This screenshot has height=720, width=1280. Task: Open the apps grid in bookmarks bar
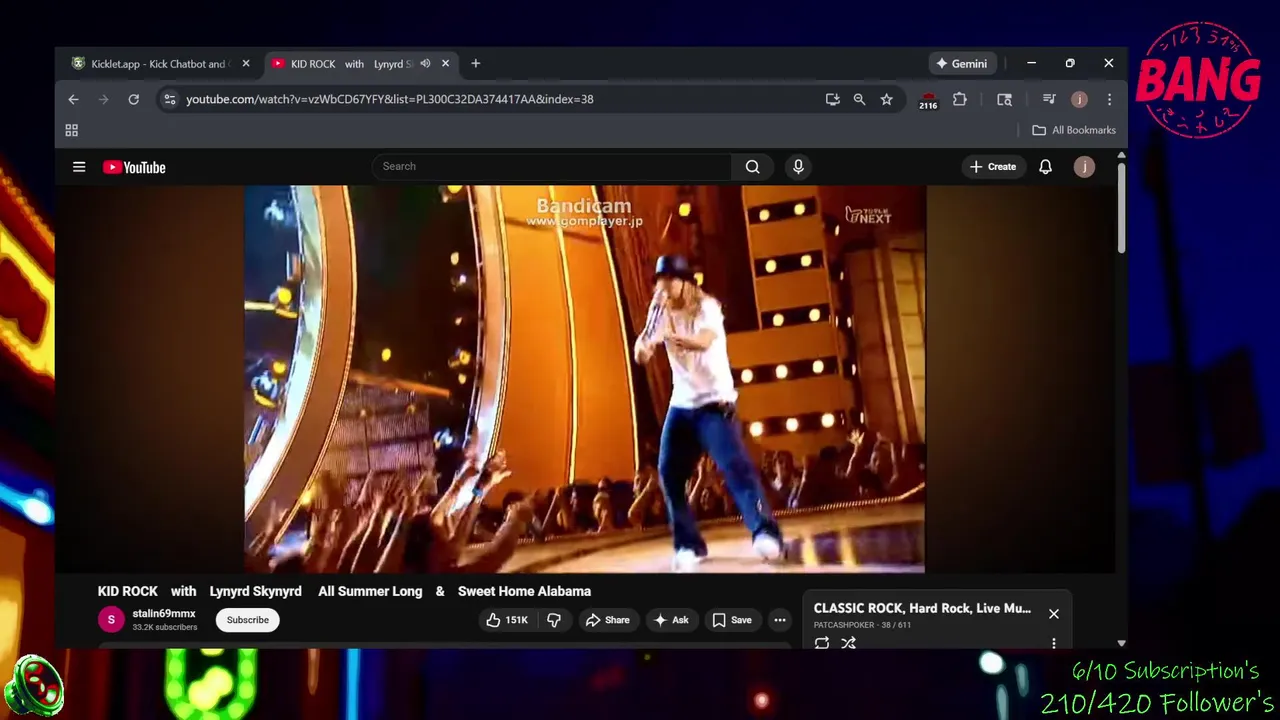[71, 130]
